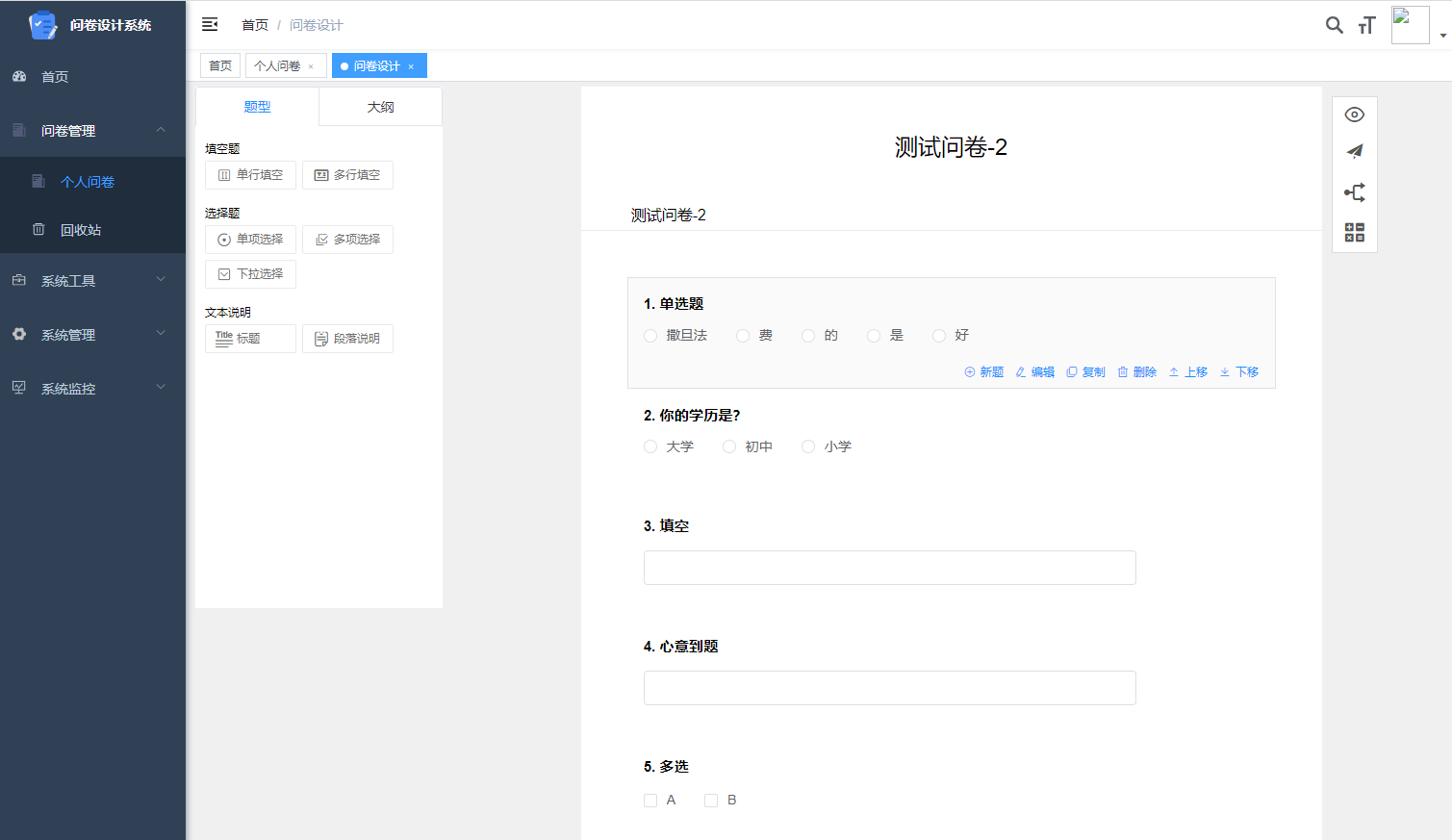Screen dimensions: 1452x840
Task: Open the font size adjustment icon
Action: (x=1366, y=25)
